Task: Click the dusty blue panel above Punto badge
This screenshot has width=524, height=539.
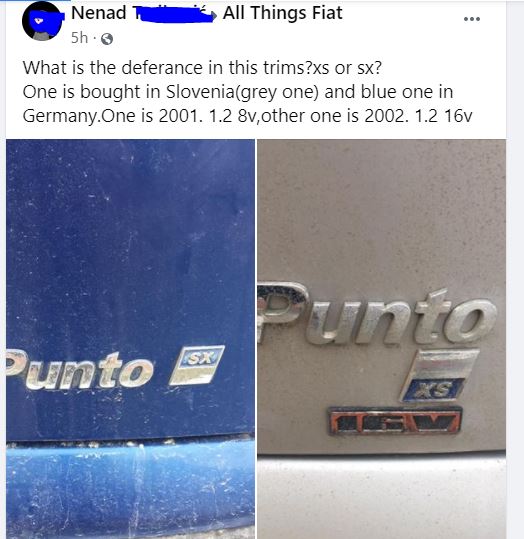Action: coord(130,241)
